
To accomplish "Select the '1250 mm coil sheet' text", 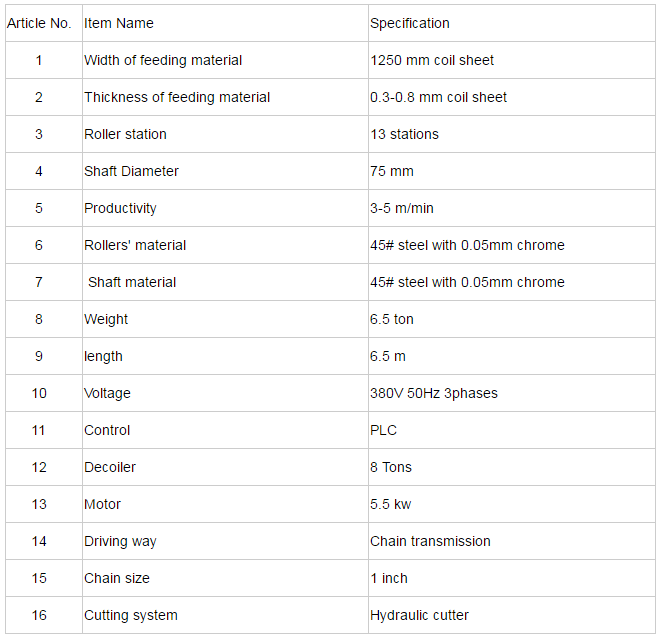I will 432,60.
